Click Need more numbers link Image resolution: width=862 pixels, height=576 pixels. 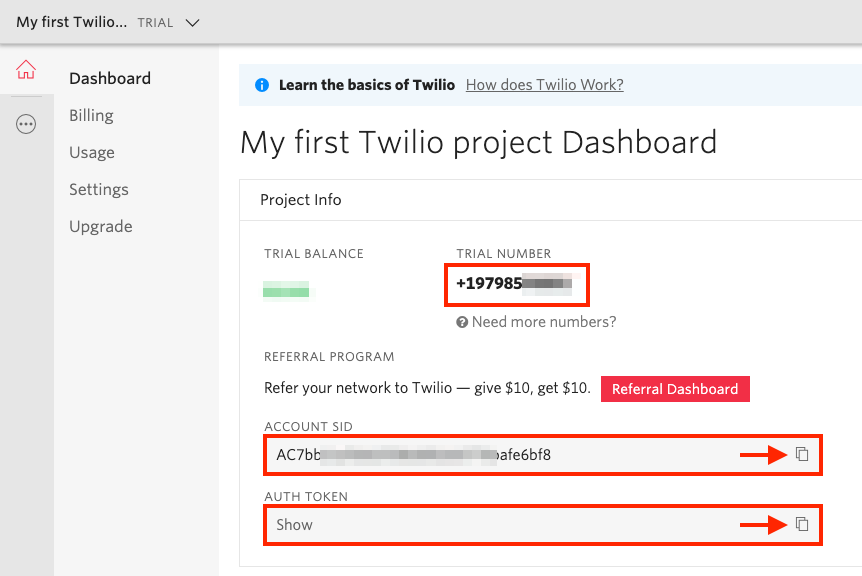[x=544, y=322]
